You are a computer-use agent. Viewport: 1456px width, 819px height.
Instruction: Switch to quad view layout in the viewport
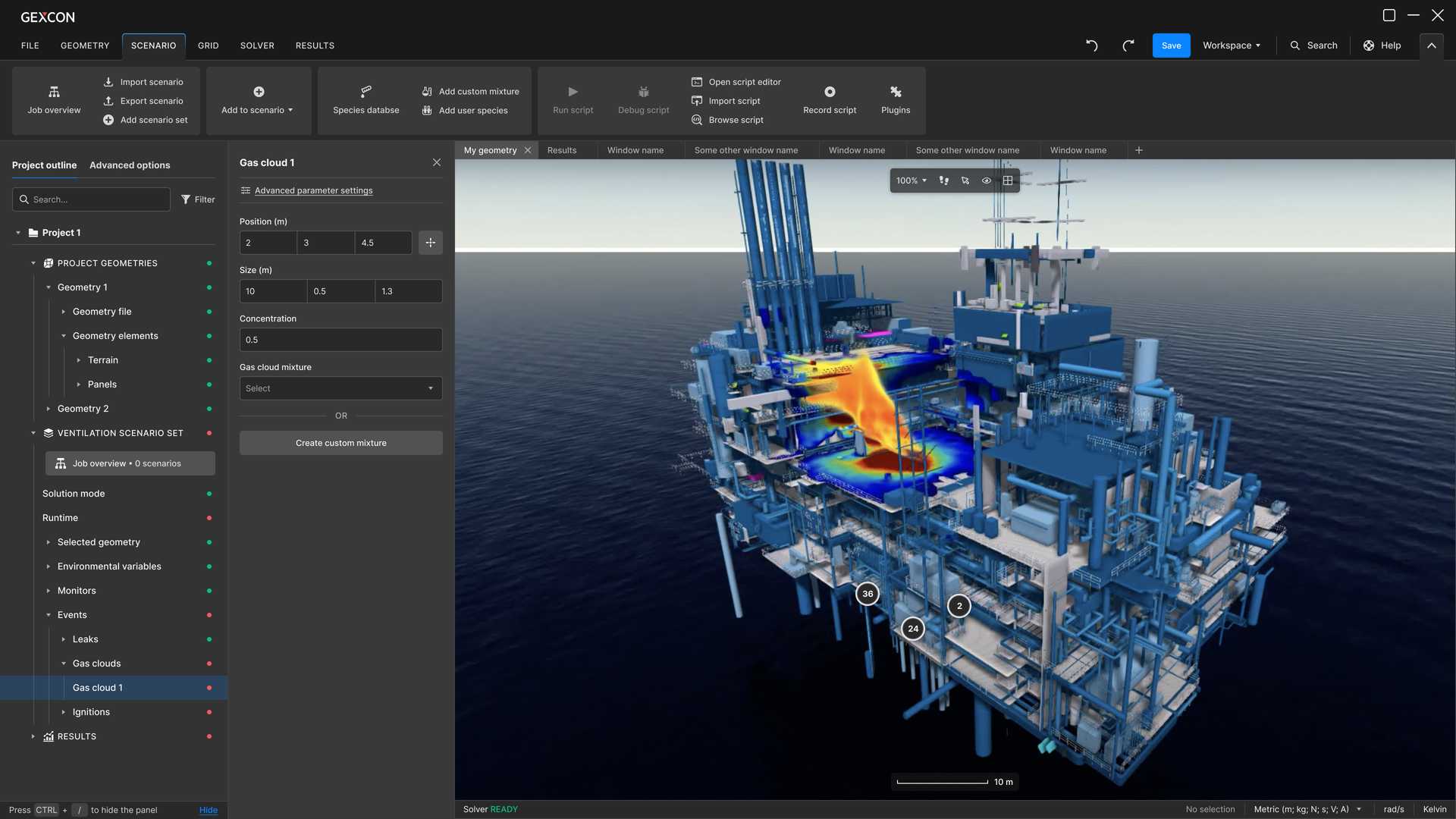1009,180
